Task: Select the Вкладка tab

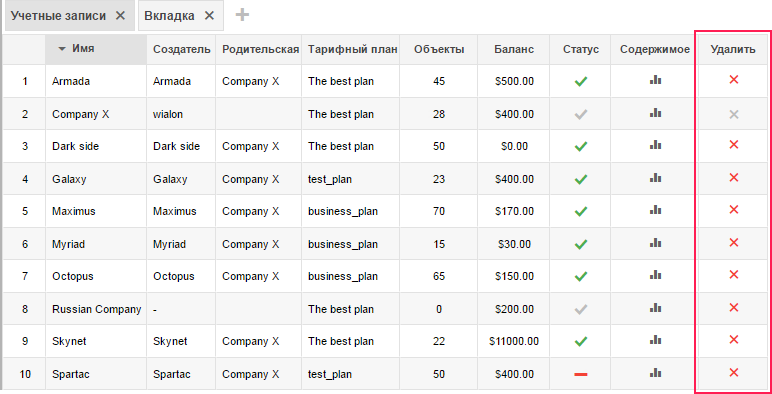Action: (x=169, y=16)
